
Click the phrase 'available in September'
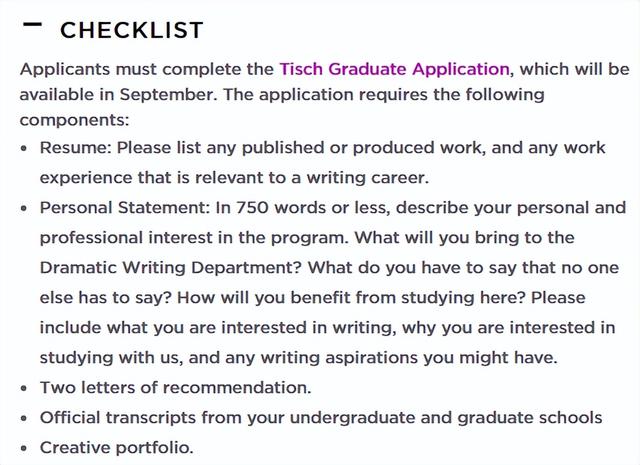coord(117,95)
